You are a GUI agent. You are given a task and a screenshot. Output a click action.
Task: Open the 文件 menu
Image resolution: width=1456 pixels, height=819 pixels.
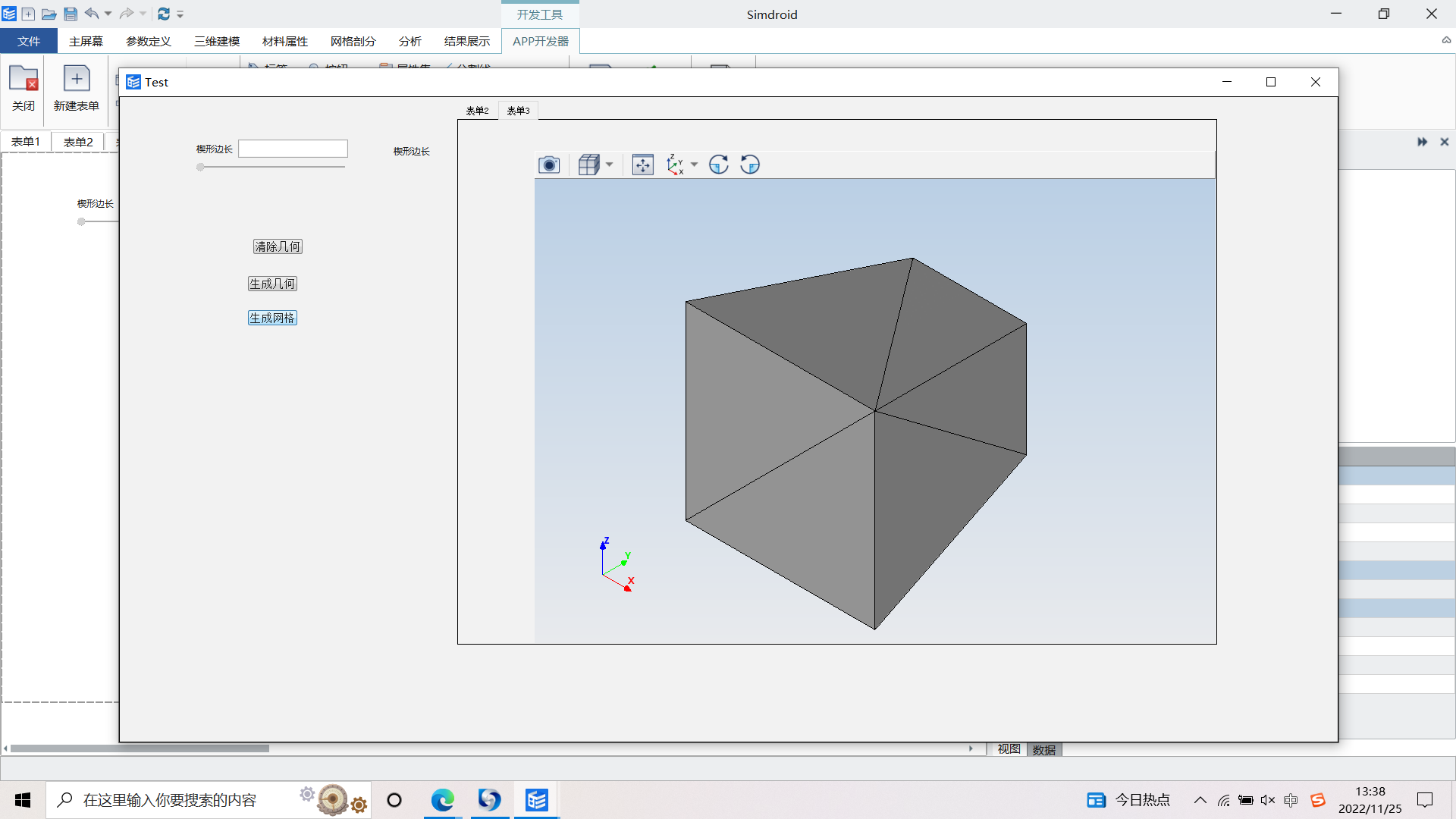click(x=29, y=41)
